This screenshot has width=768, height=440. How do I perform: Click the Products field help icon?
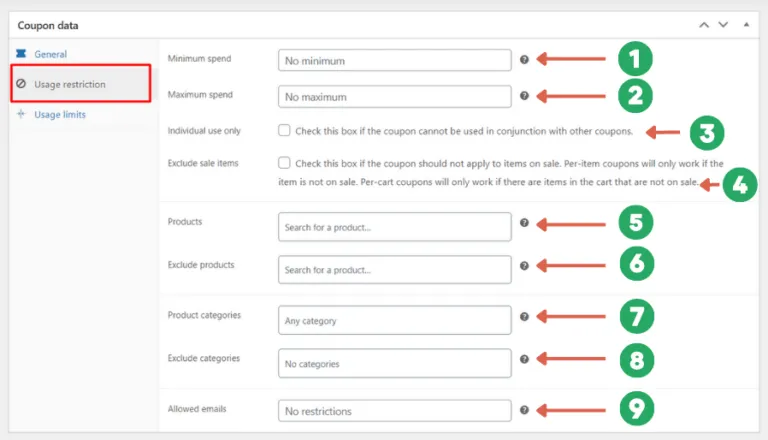(524, 223)
